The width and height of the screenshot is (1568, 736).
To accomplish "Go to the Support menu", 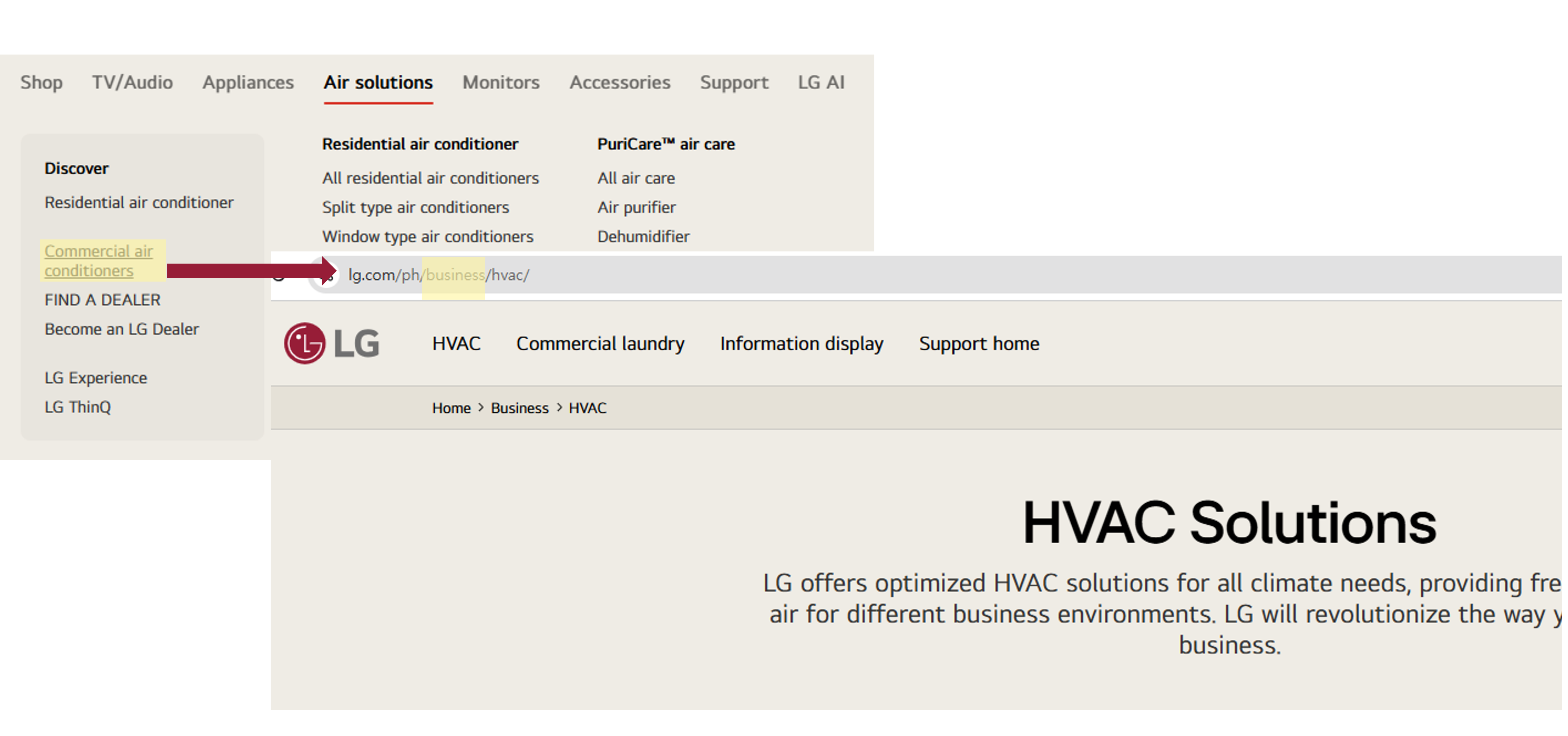I will point(733,82).
